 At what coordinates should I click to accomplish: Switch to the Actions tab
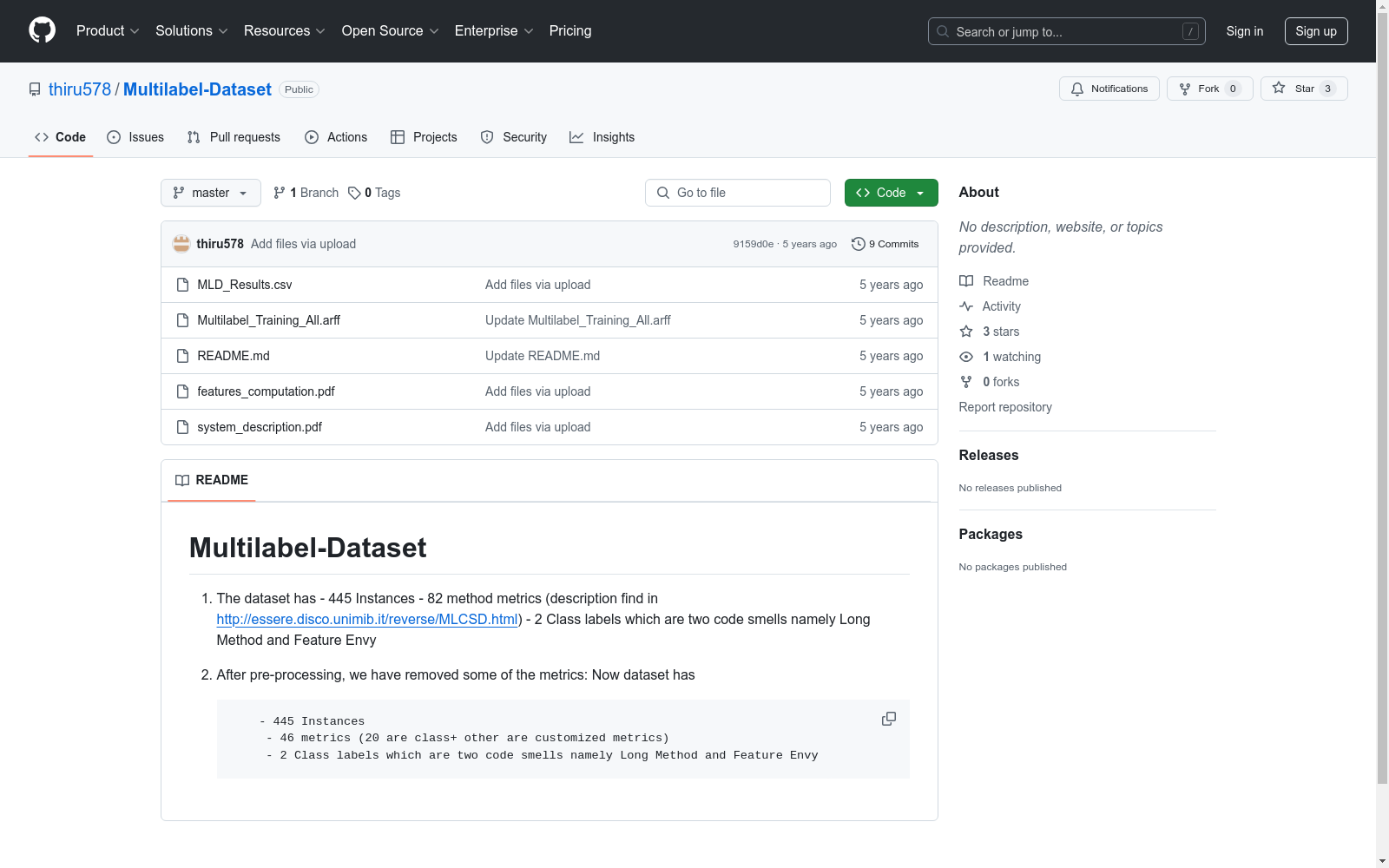click(336, 137)
